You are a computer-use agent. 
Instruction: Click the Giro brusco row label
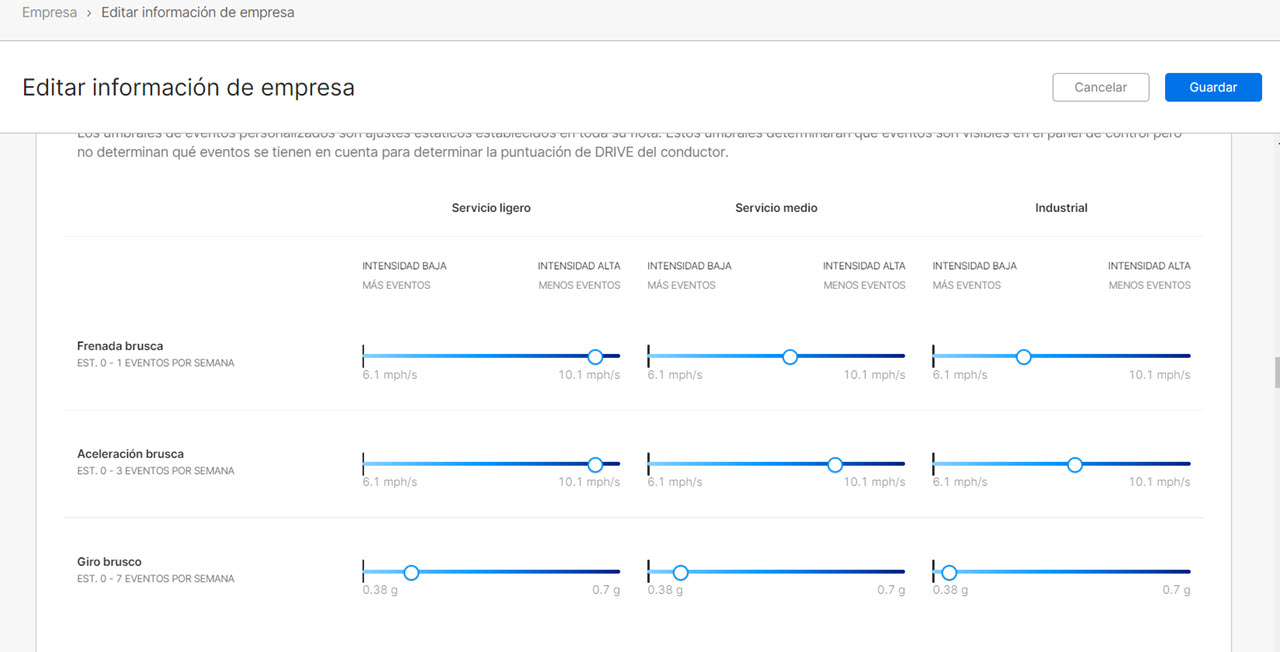point(109,562)
